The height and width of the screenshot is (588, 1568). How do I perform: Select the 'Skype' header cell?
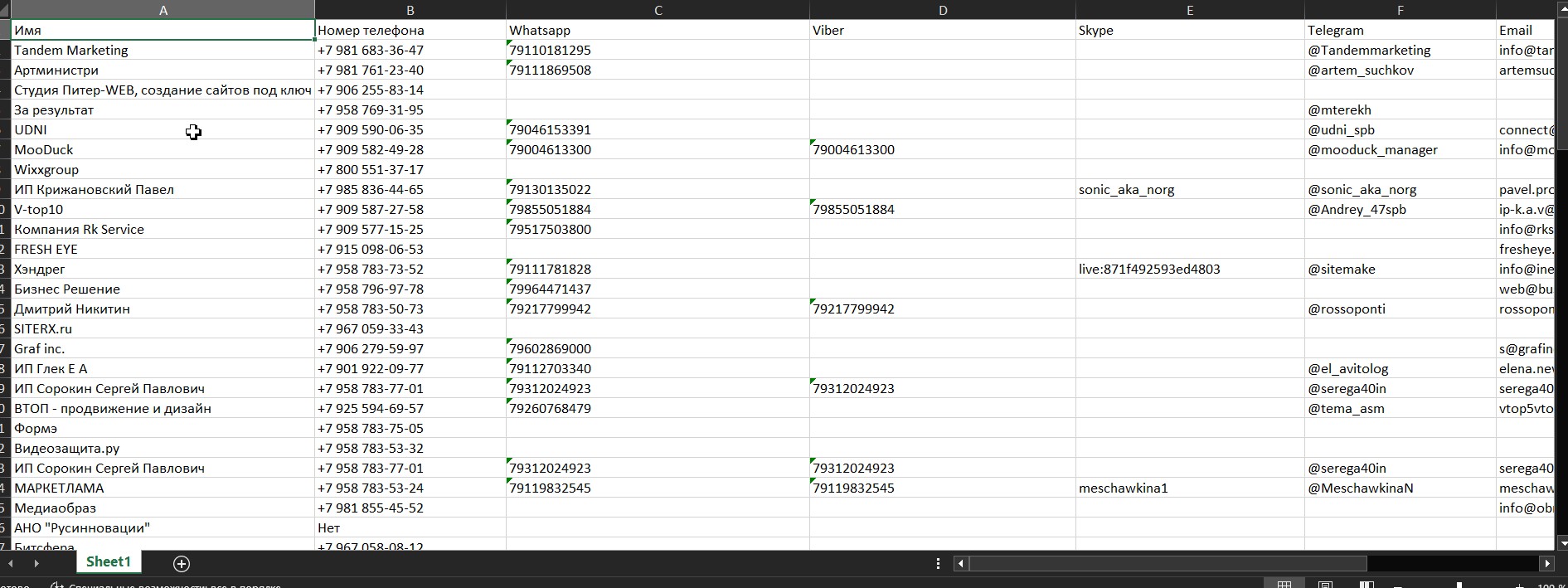click(1190, 30)
